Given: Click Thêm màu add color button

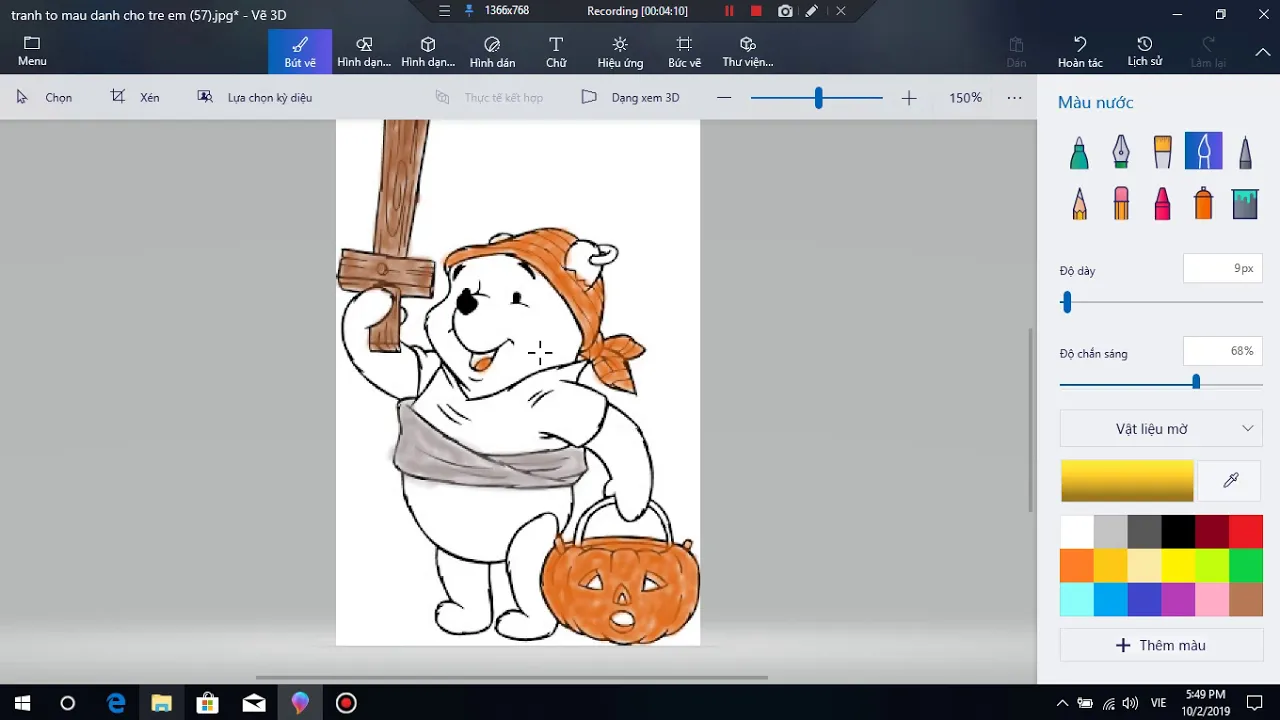Looking at the screenshot, I should 1161,645.
